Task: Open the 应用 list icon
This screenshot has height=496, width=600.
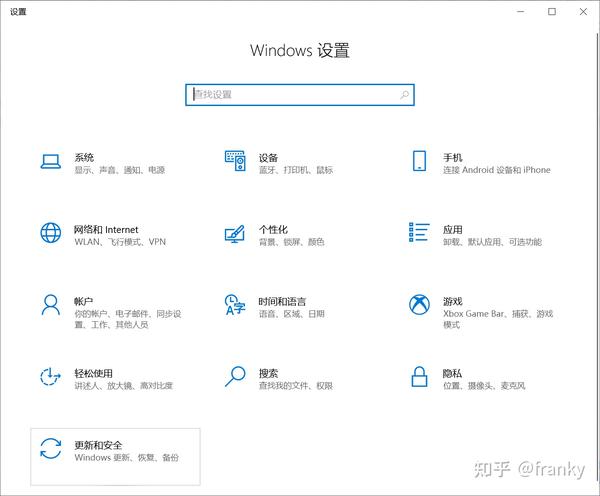Action: point(419,232)
